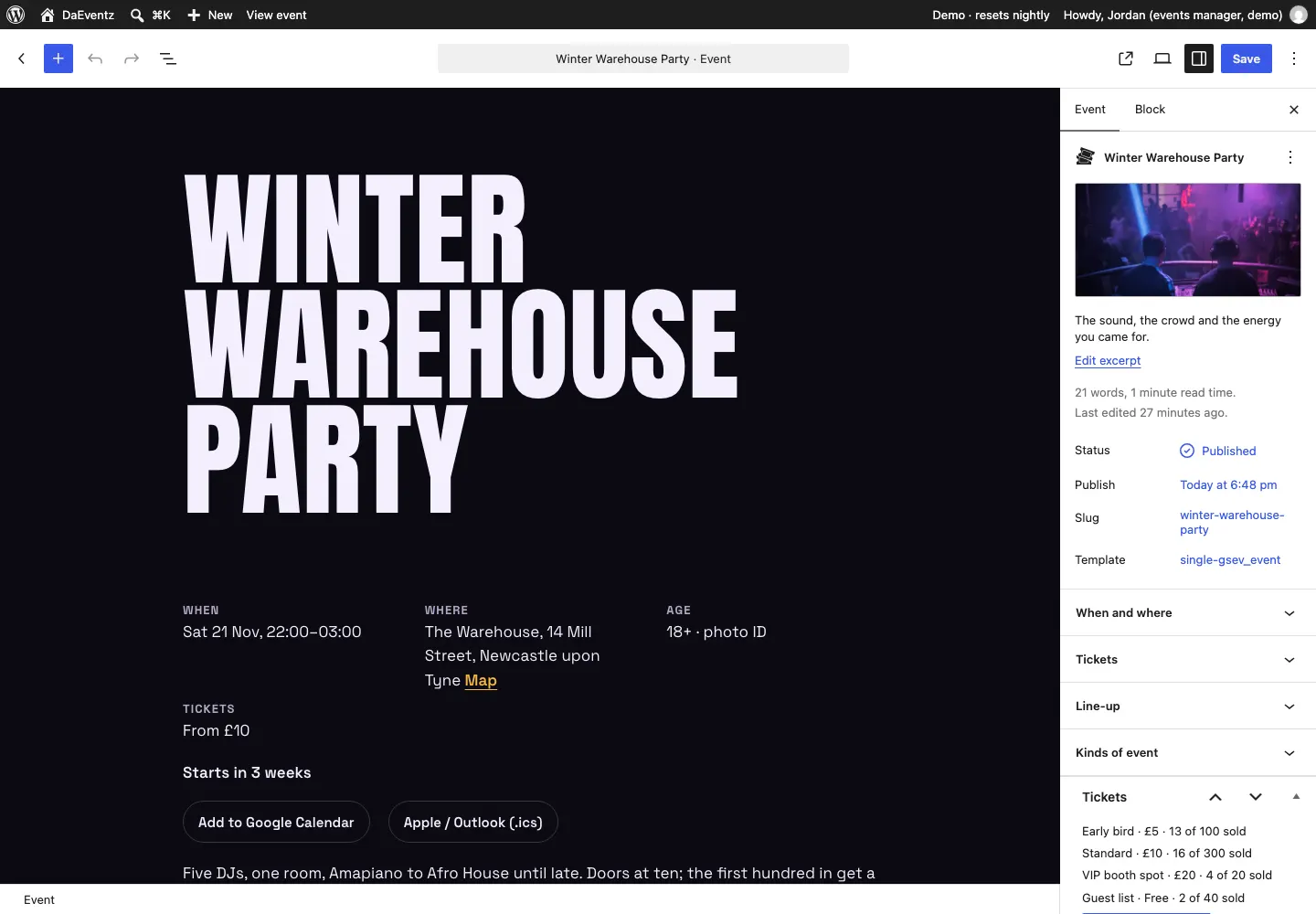Toggle the settings sidebar panel icon
This screenshot has width=1316, height=914.
click(1199, 58)
